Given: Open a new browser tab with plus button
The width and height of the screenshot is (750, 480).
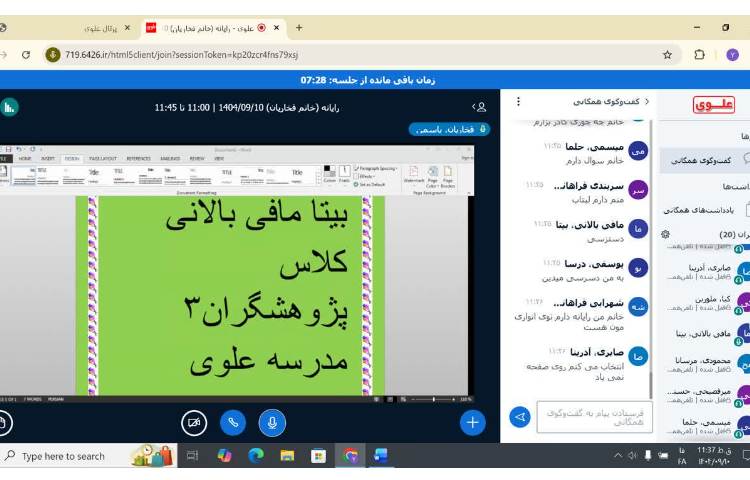Looking at the screenshot, I should pos(299,28).
